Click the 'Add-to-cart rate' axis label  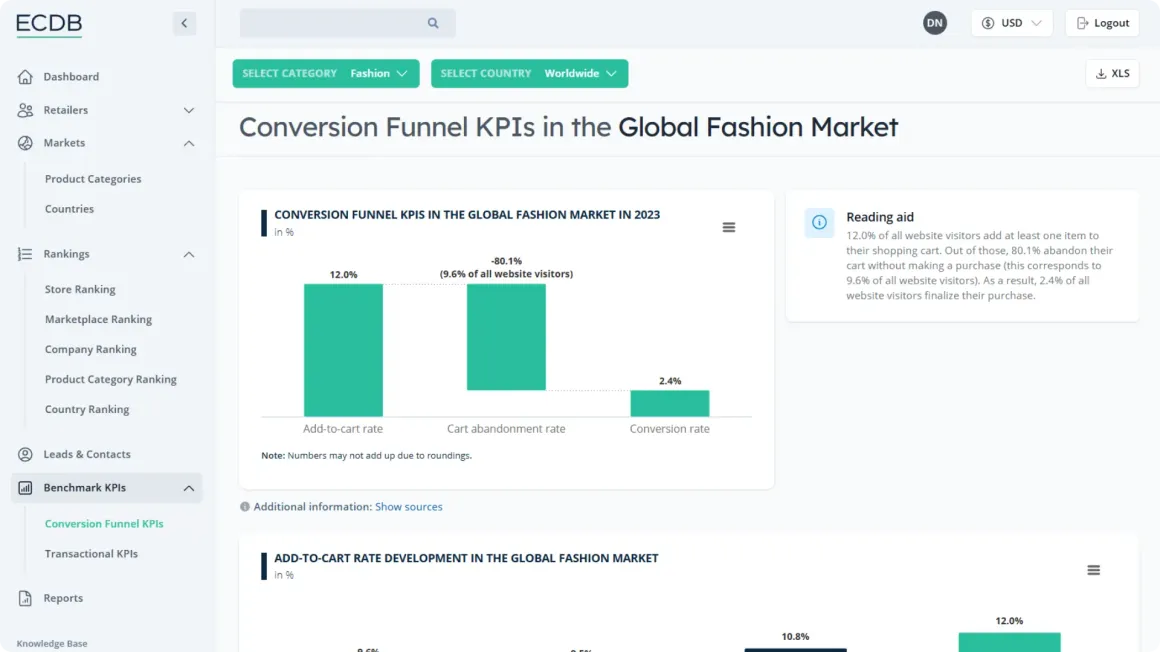343,428
